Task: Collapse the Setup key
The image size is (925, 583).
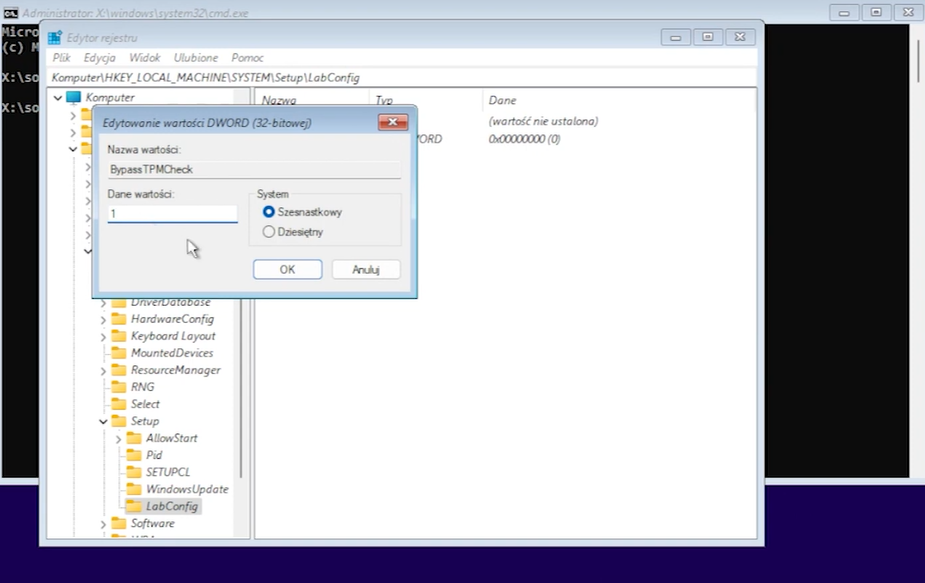Action: 103,421
